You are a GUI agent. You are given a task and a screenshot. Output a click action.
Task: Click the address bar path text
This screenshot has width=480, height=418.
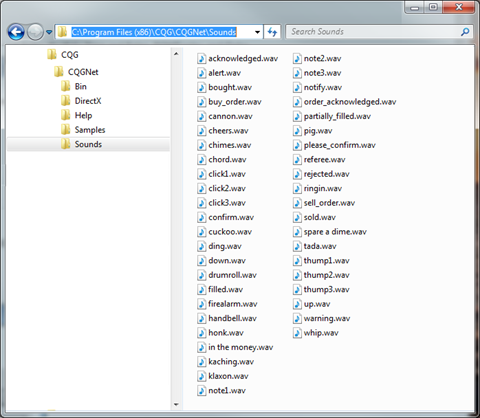coord(154,32)
